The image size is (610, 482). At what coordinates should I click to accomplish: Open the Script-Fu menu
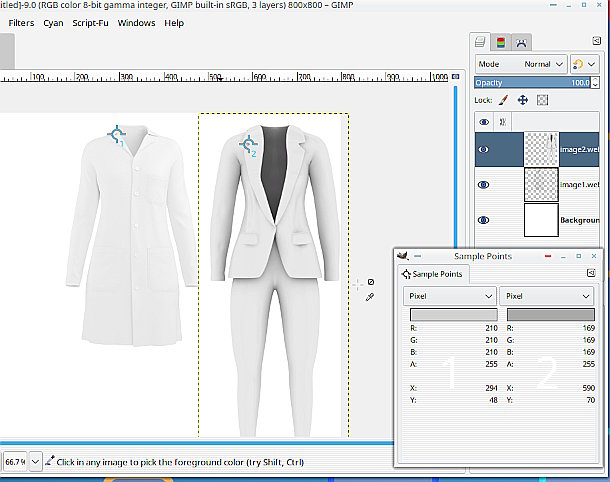(x=90, y=22)
